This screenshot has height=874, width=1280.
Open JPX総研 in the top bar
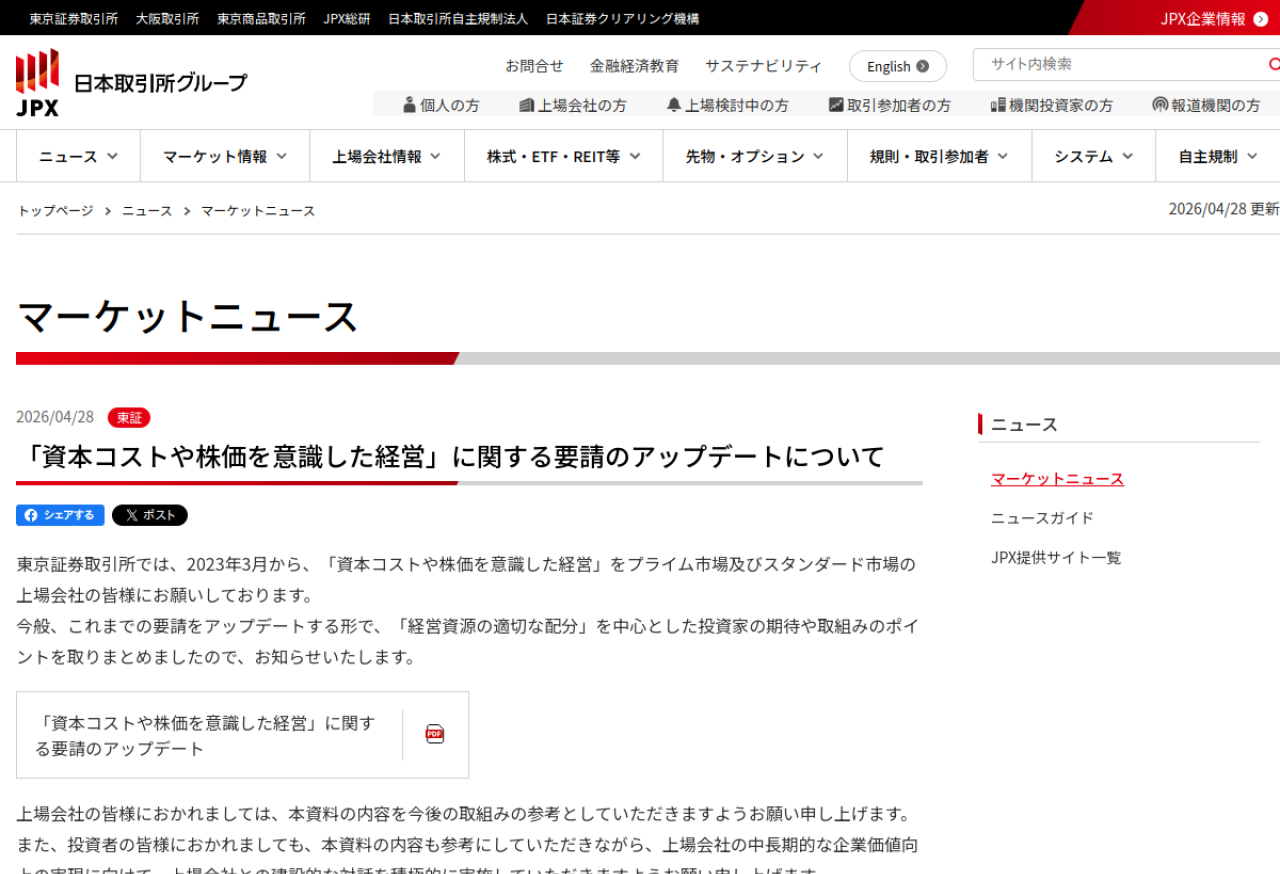point(347,19)
